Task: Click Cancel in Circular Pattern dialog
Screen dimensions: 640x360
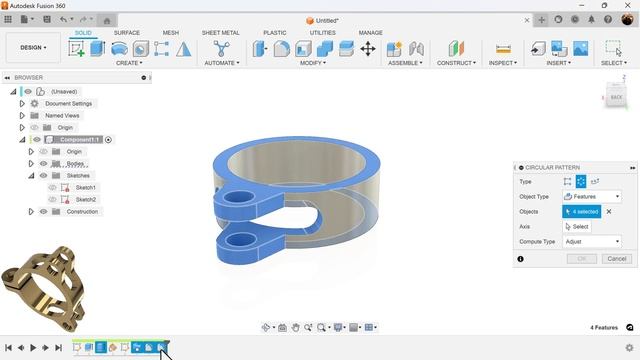Action: click(x=617, y=259)
